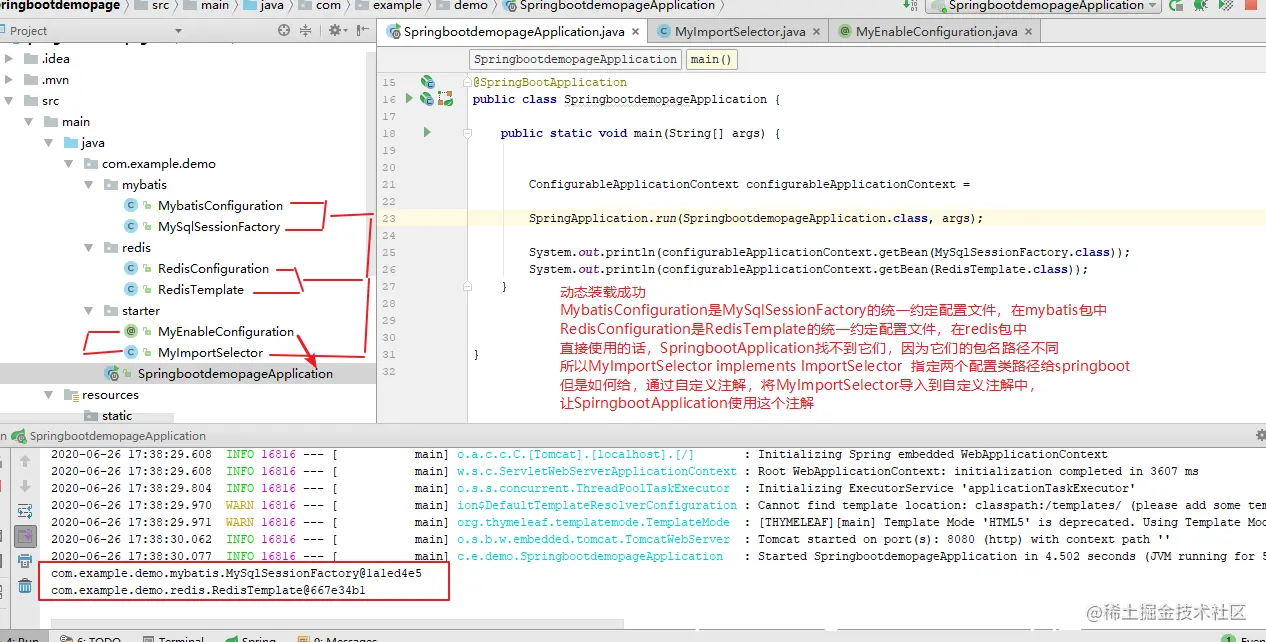Expand the .idea folder
Screen dimensions: 1266x642
pos(10,59)
